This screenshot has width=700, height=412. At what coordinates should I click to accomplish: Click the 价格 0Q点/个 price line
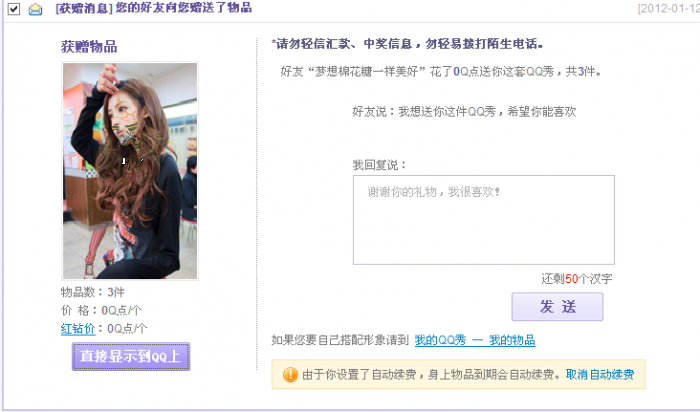pos(101,310)
